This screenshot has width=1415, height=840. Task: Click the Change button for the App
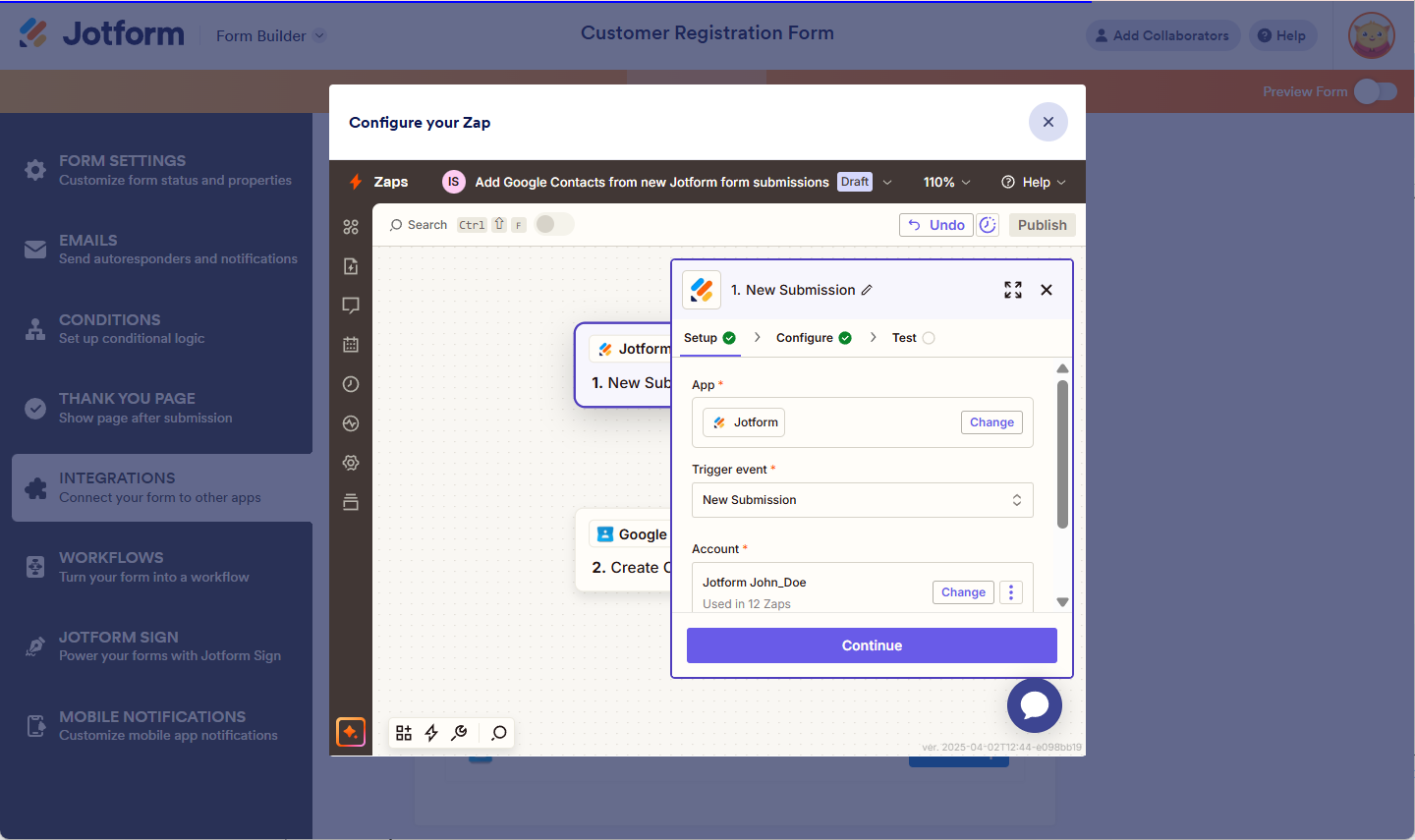click(x=991, y=422)
